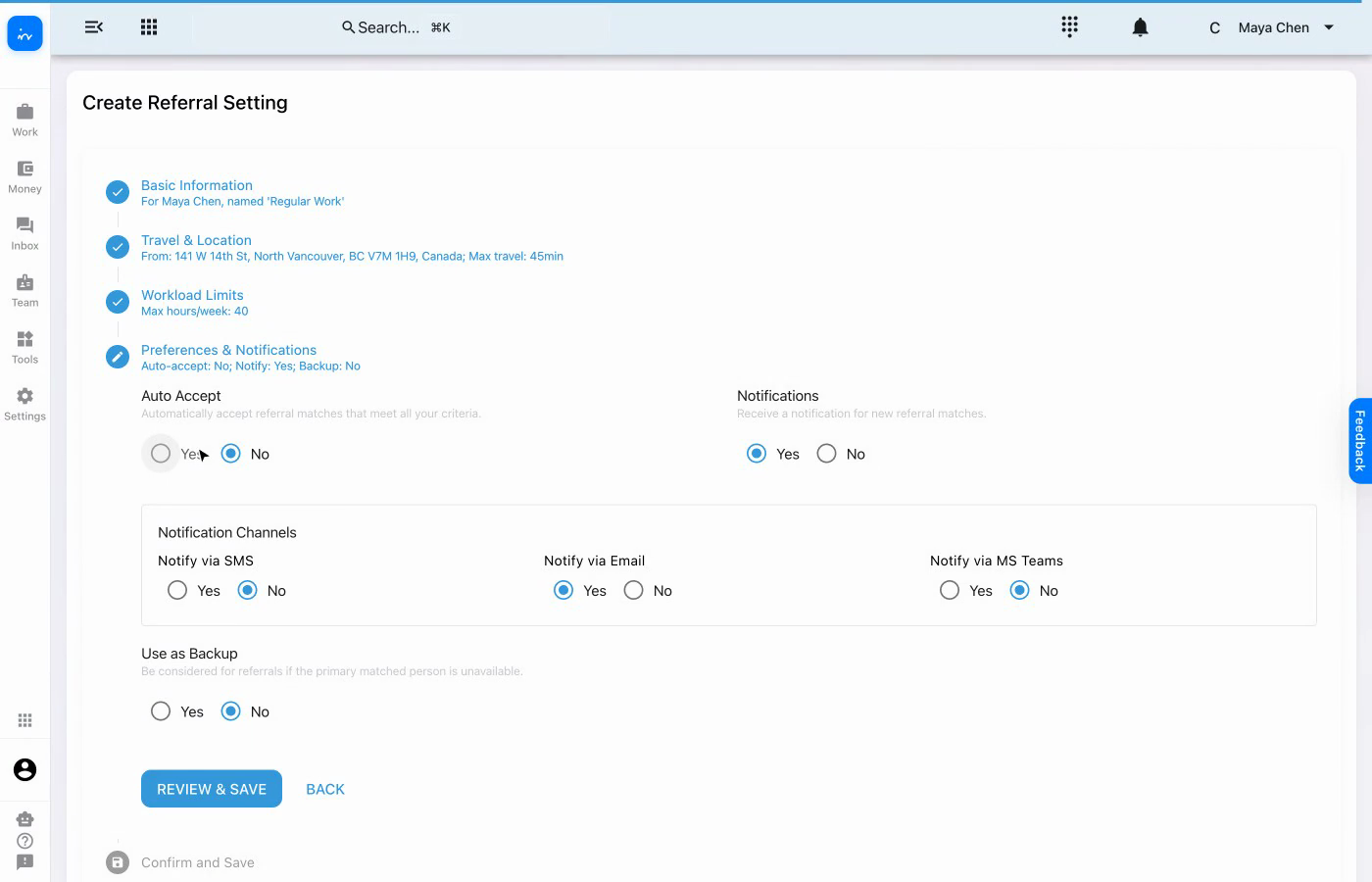
Task: Open the help question mark icon
Action: 25,841
